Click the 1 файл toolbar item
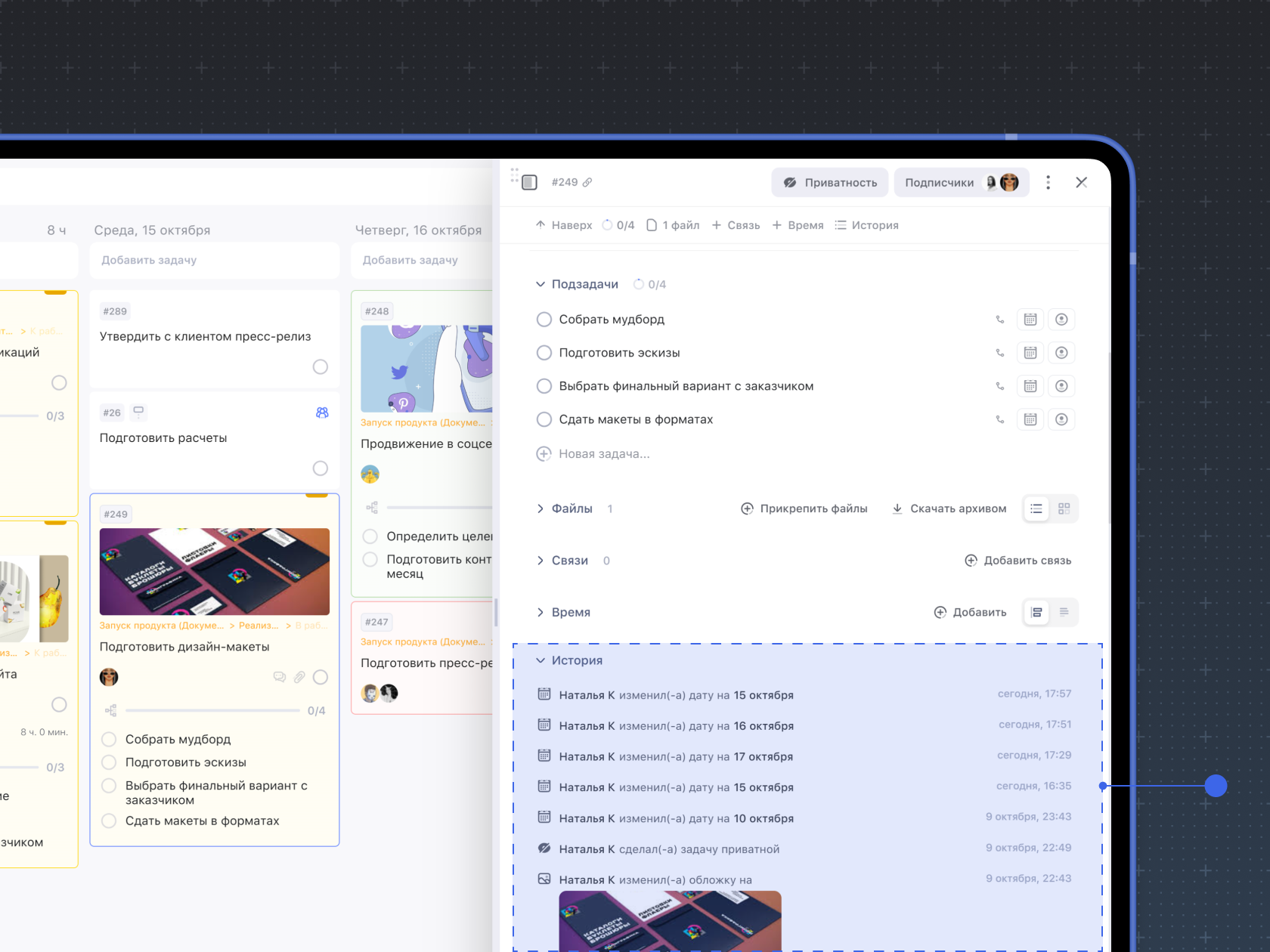1270x952 pixels. coord(673,225)
